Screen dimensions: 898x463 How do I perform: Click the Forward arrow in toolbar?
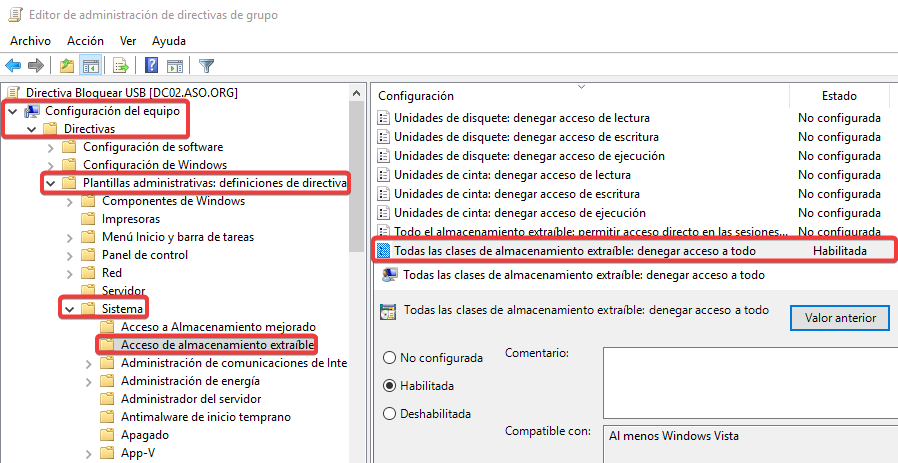point(36,66)
